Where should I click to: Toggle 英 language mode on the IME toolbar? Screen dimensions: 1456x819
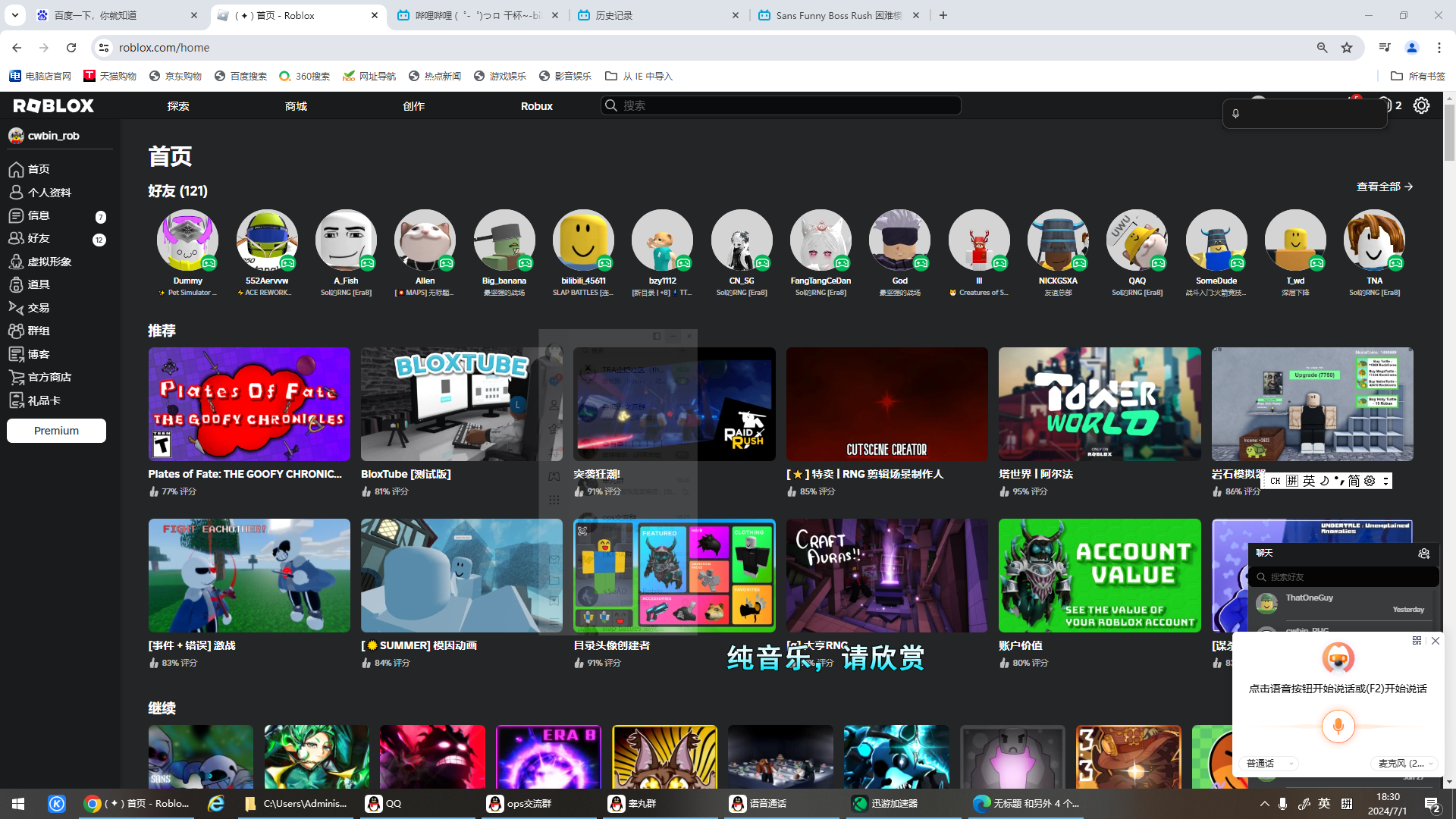click(x=1309, y=481)
